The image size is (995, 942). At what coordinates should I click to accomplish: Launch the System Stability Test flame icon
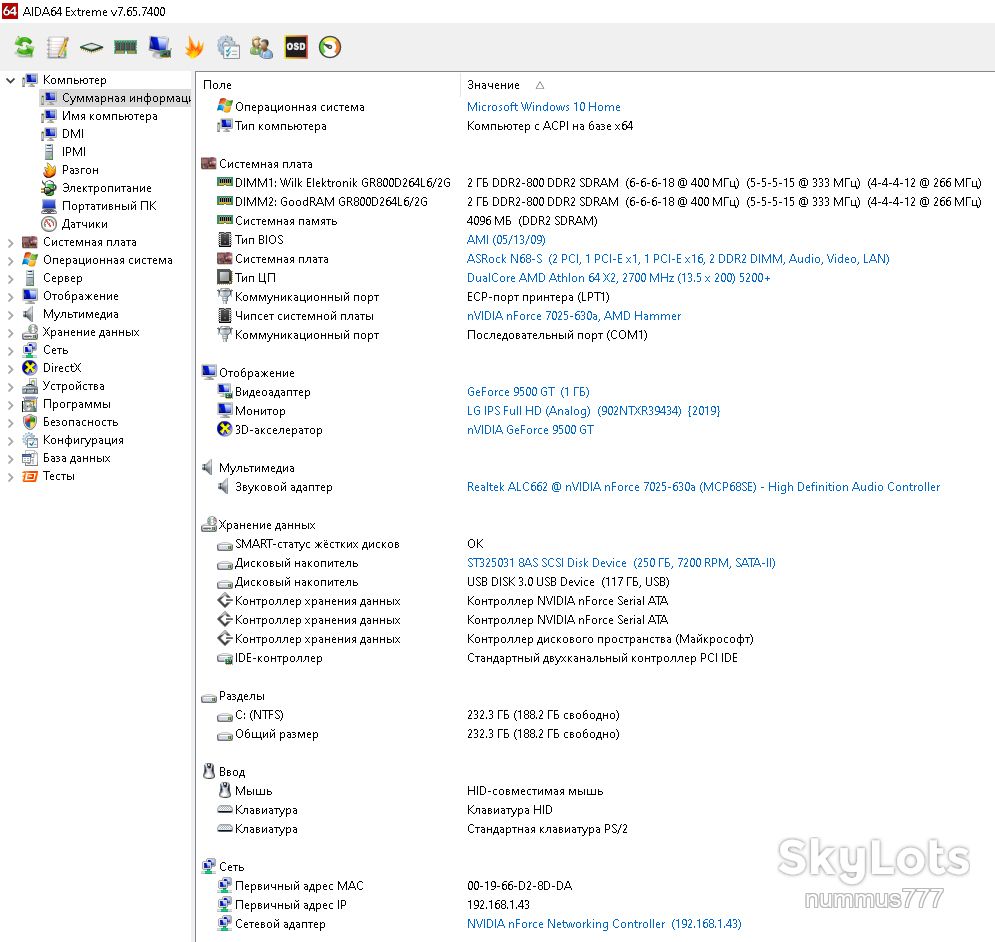point(194,47)
